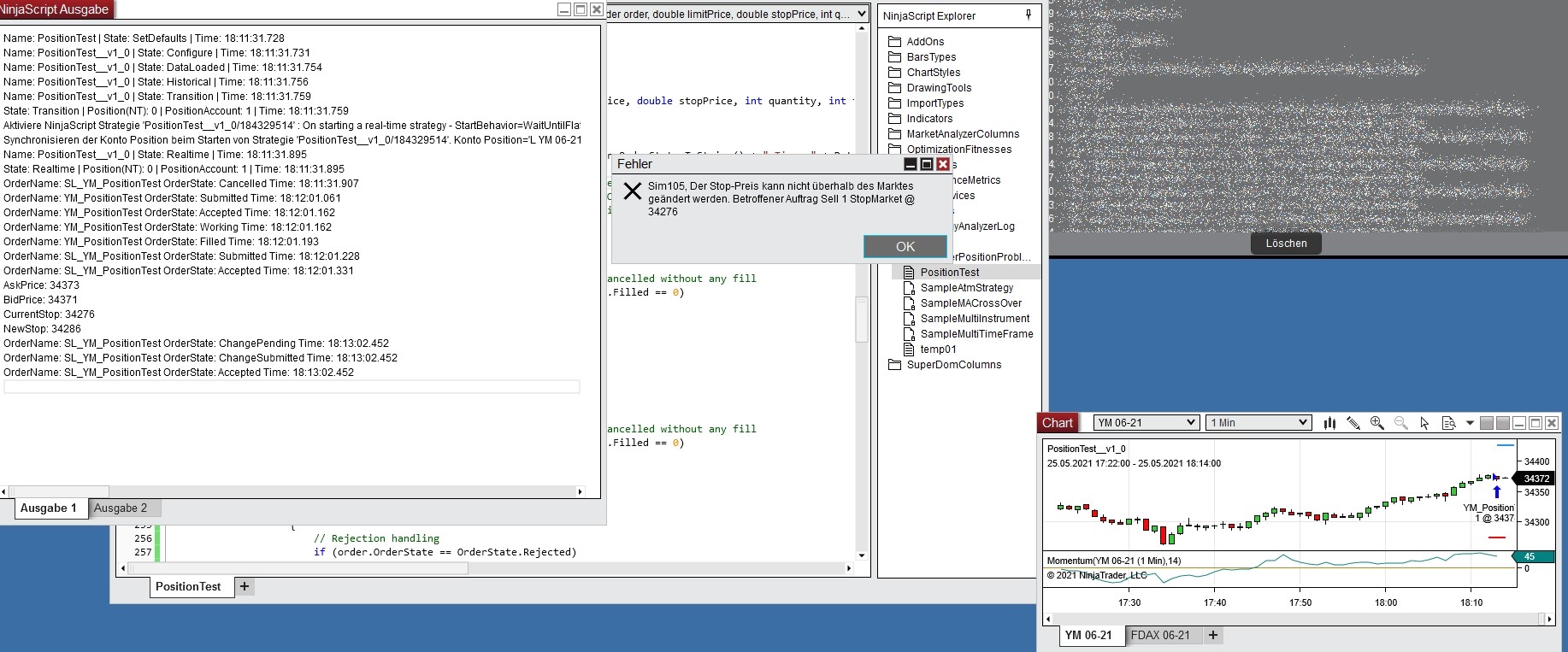This screenshot has height=652, width=1568.
Task: Open the 1 Min interval dropdown
Action: click(x=1259, y=423)
